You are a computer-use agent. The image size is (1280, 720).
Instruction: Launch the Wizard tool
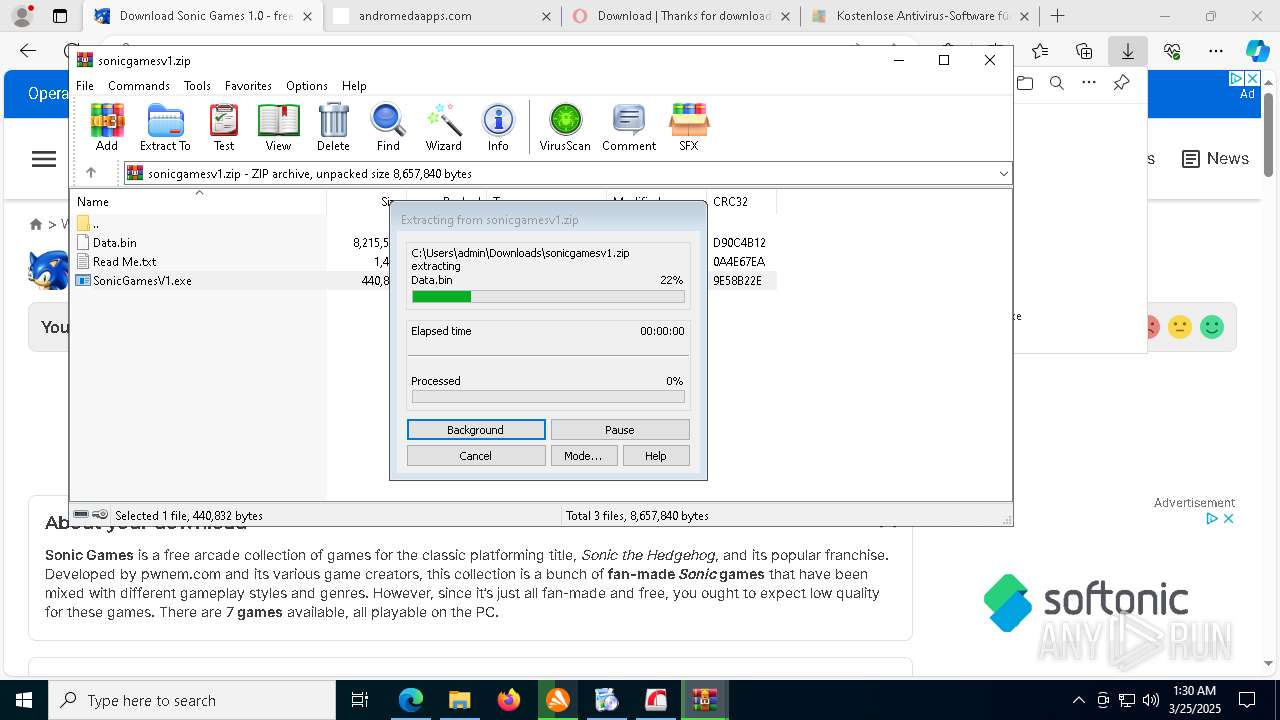(x=443, y=127)
